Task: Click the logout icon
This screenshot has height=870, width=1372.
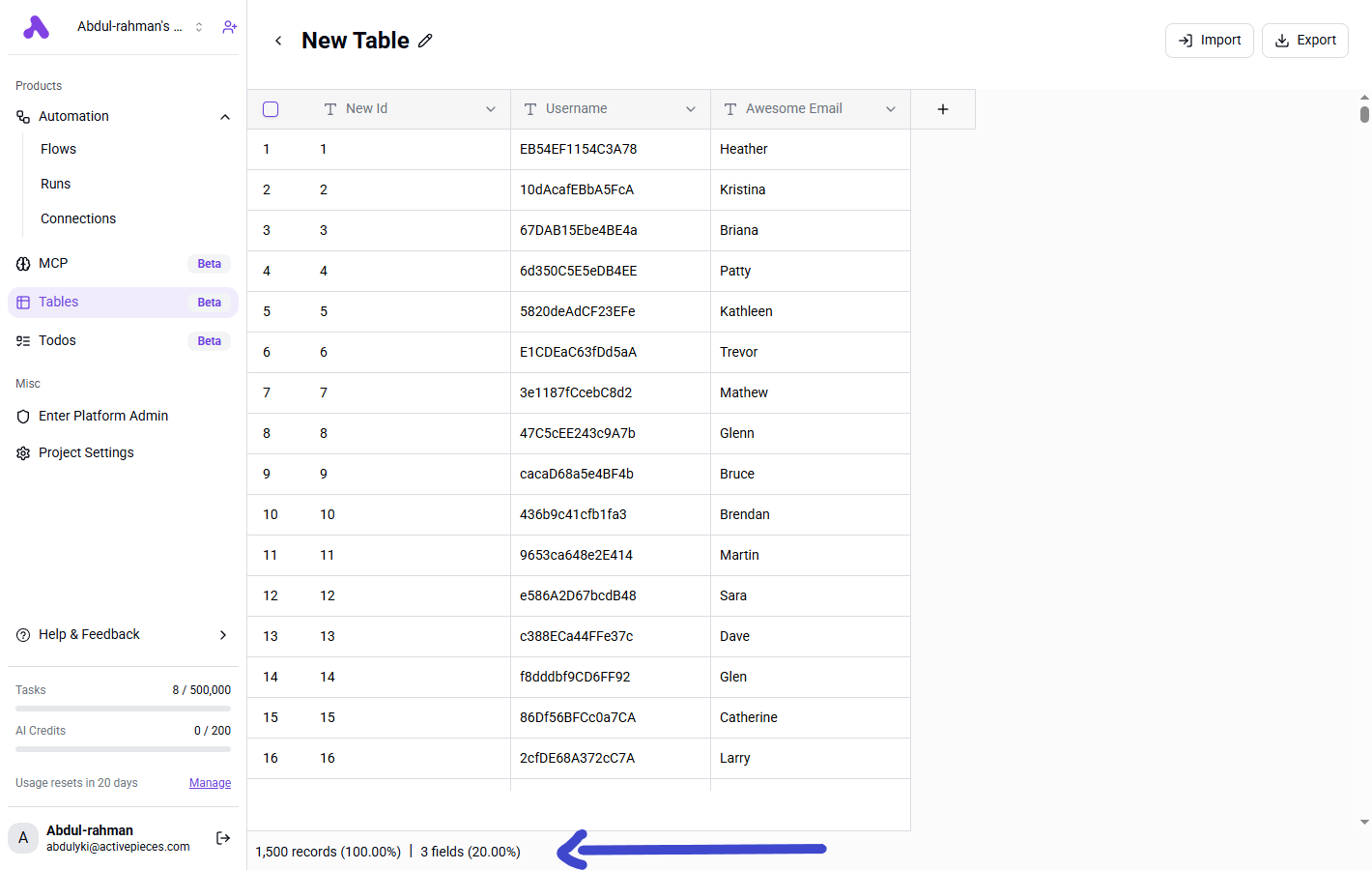Action: 223,838
